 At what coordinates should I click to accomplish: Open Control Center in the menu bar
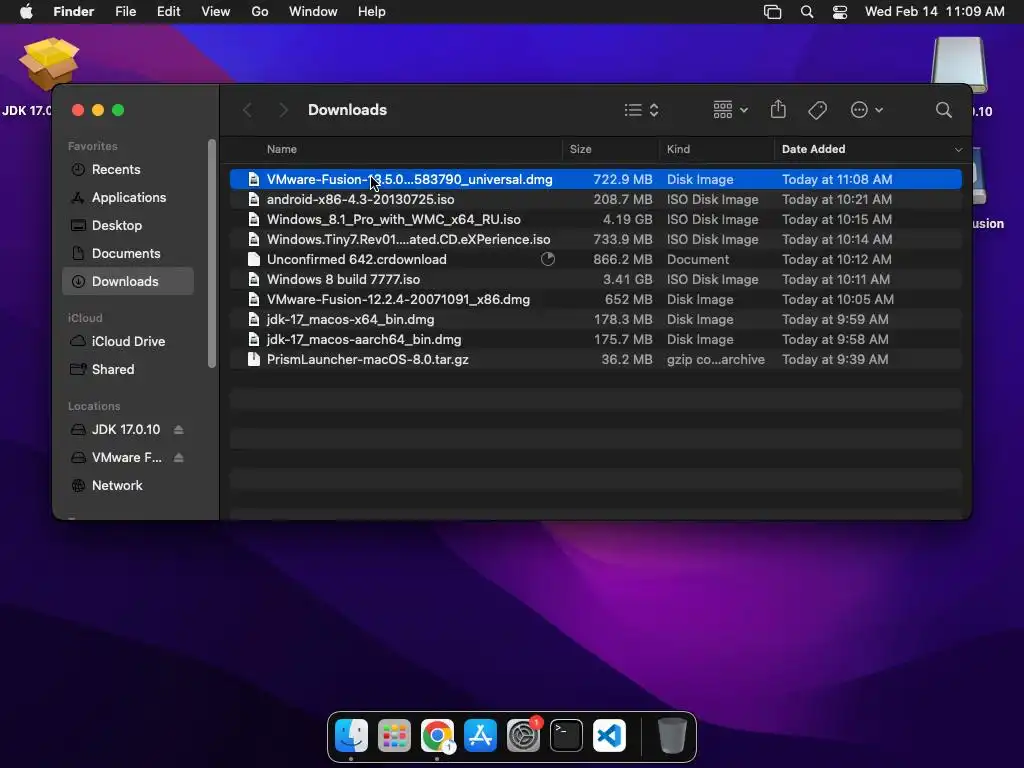pyautogui.click(x=840, y=12)
